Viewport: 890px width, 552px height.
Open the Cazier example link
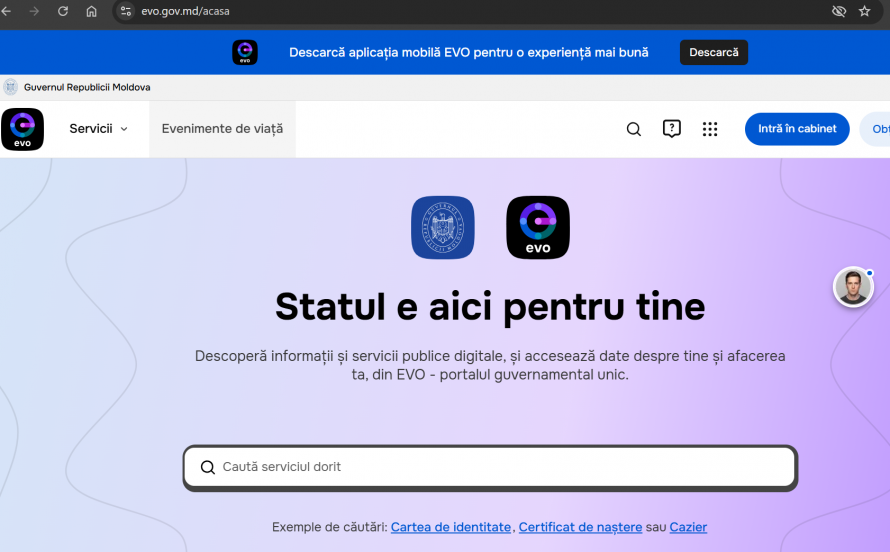click(688, 527)
